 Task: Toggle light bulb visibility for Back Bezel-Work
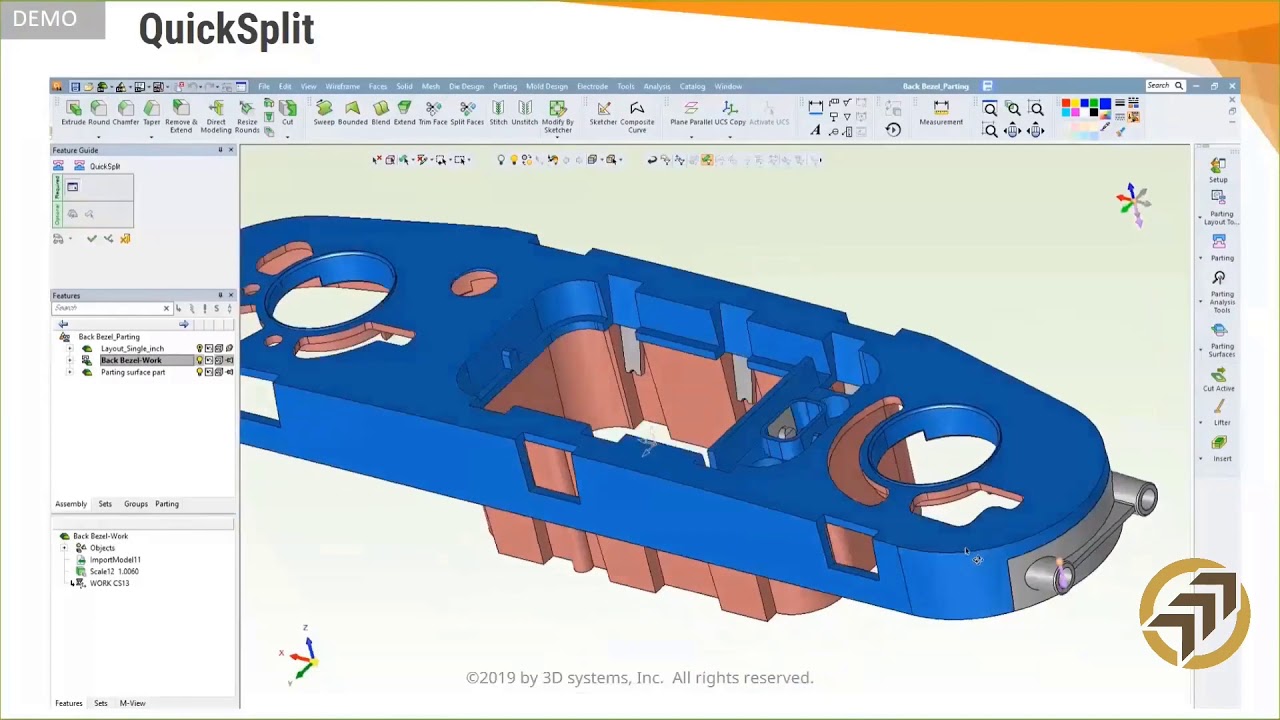click(x=200, y=360)
